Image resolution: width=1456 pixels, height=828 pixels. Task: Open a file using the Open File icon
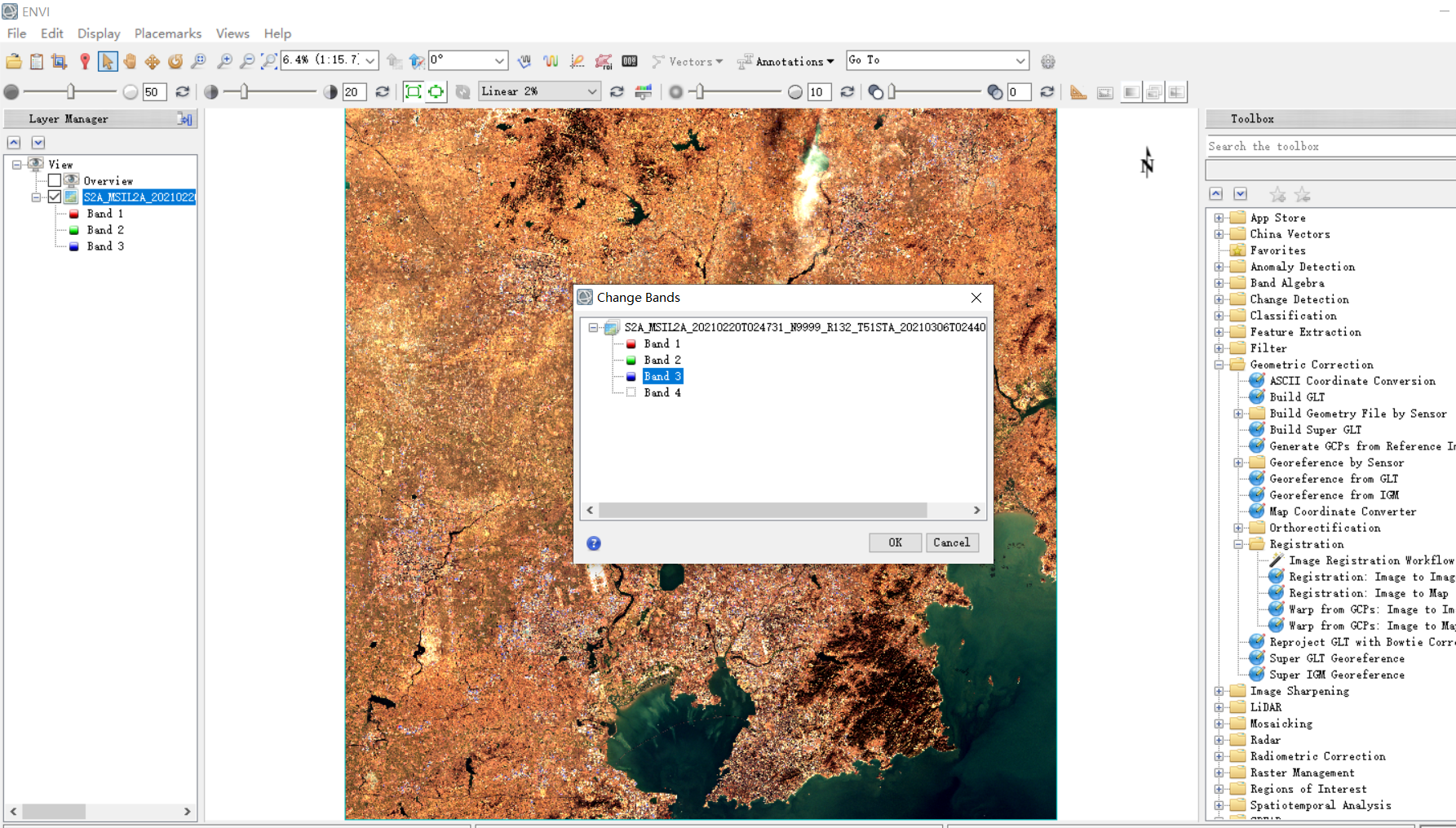pyautogui.click(x=13, y=60)
